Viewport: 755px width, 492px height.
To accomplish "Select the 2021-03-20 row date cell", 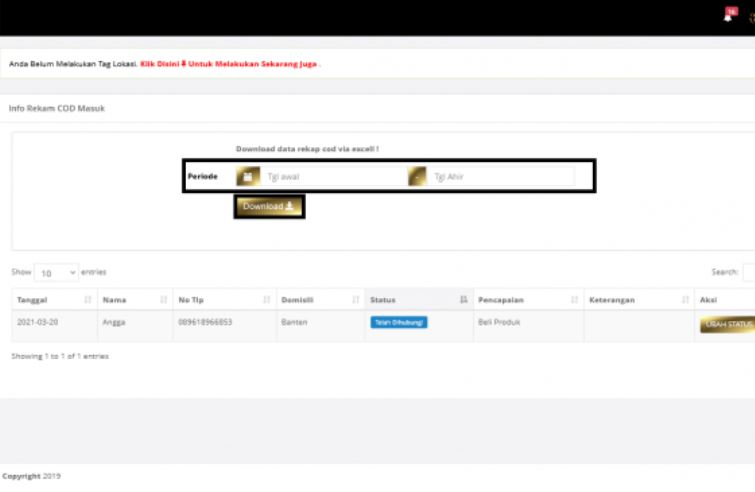I will click(40, 323).
